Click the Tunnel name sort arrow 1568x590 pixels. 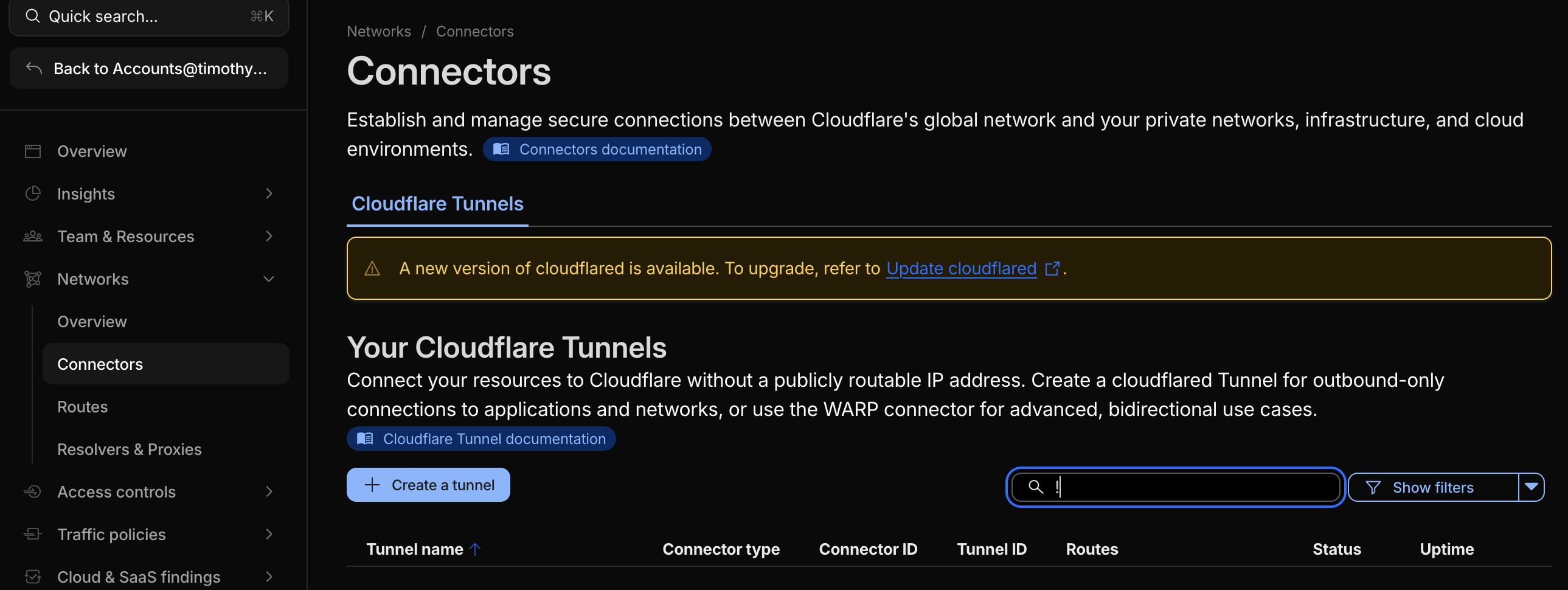[x=476, y=549]
